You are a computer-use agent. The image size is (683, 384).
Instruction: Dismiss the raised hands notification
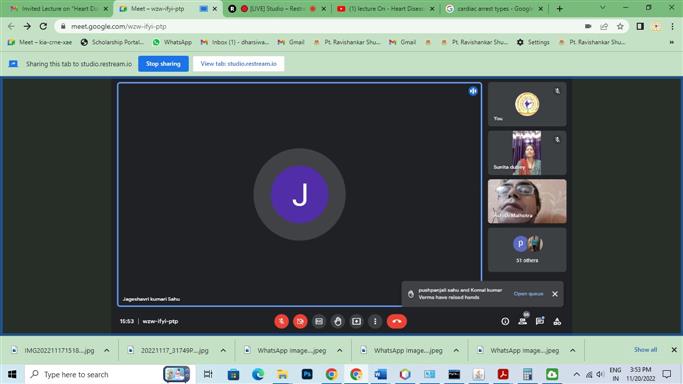555,294
